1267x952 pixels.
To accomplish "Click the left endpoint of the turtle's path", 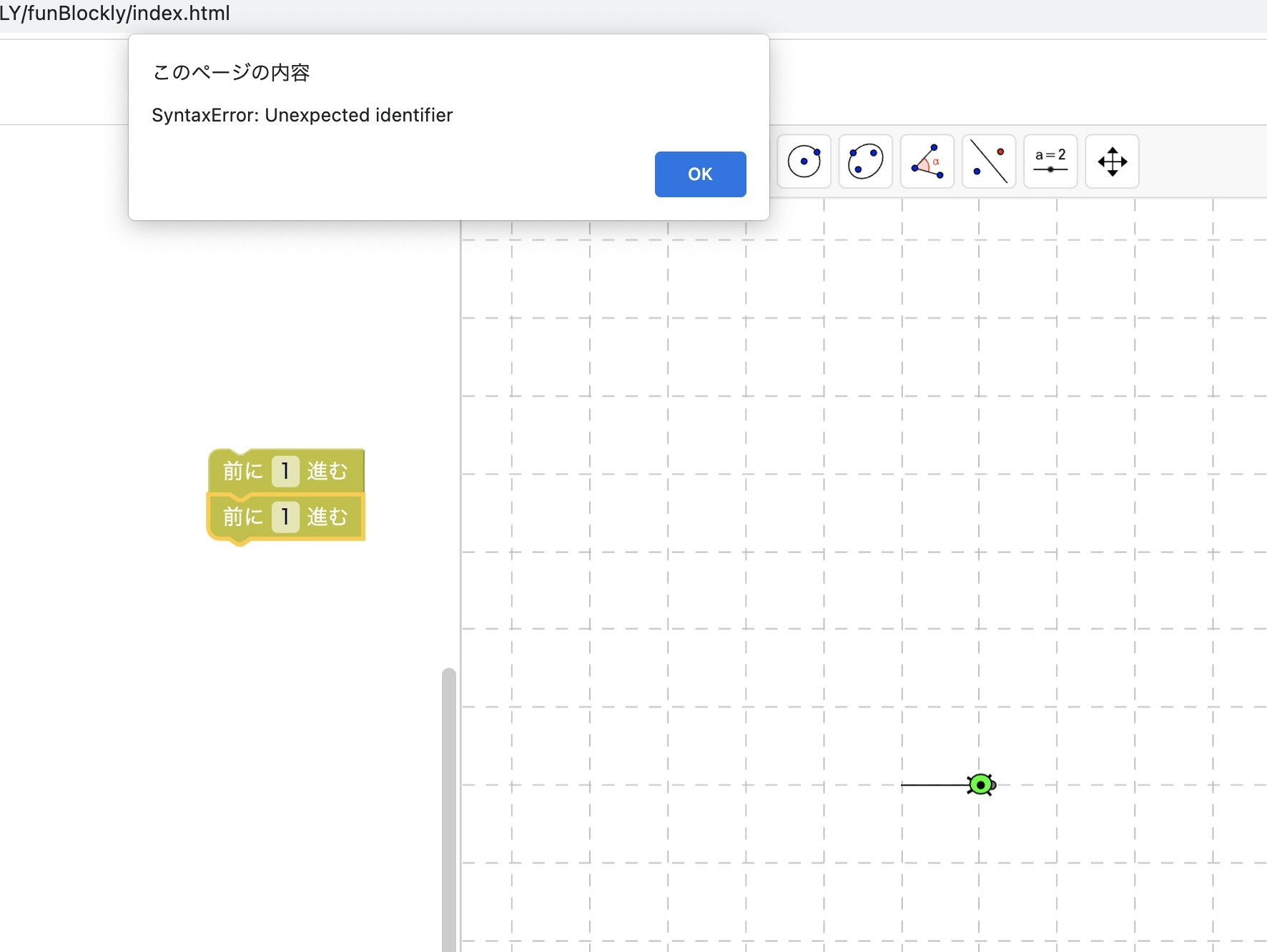I will click(x=902, y=785).
